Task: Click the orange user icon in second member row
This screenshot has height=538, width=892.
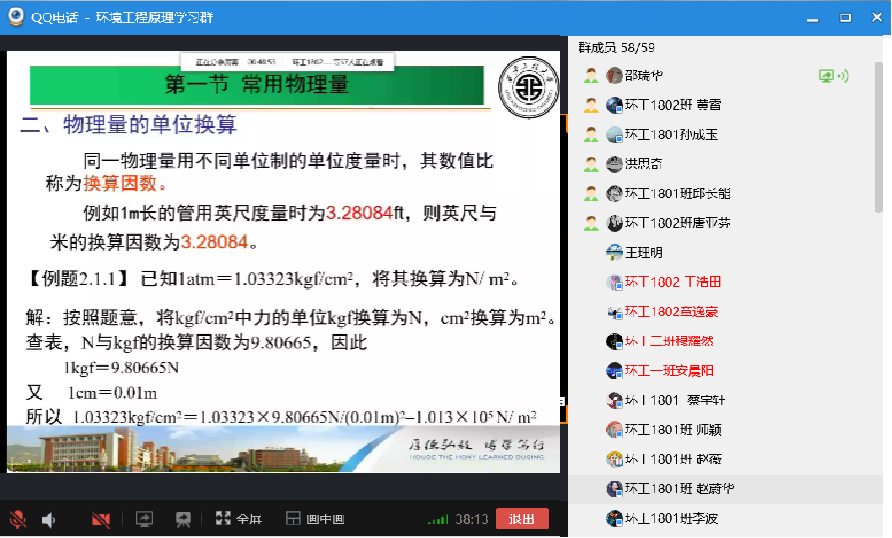Action: 591,106
